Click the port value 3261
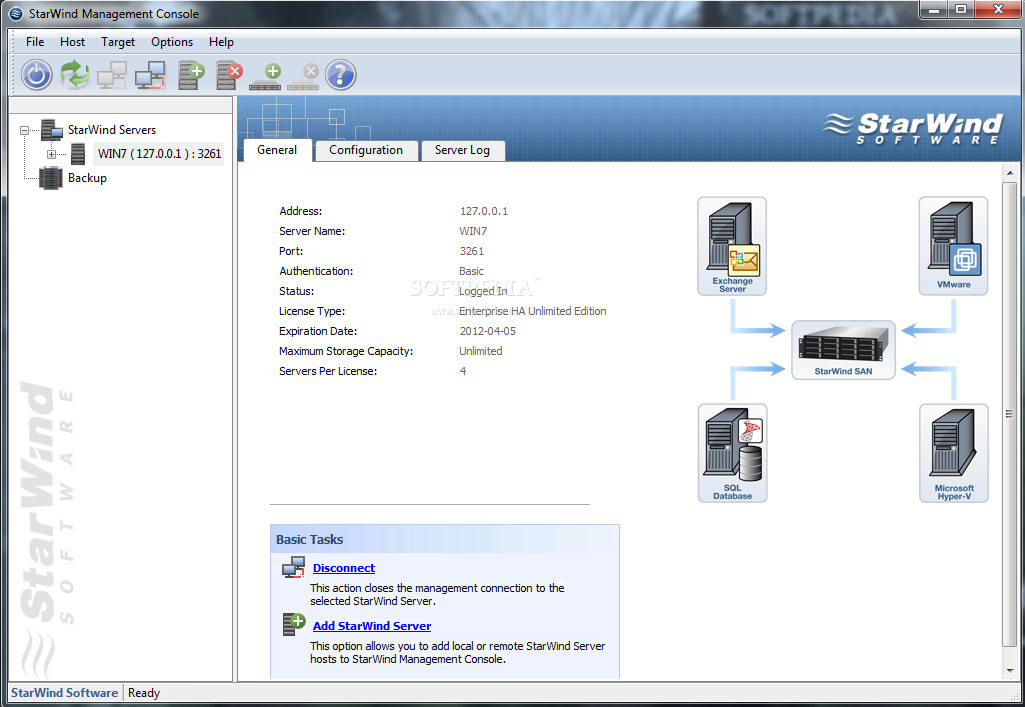The height and width of the screenshot is (707, 1025). point(472,251)
